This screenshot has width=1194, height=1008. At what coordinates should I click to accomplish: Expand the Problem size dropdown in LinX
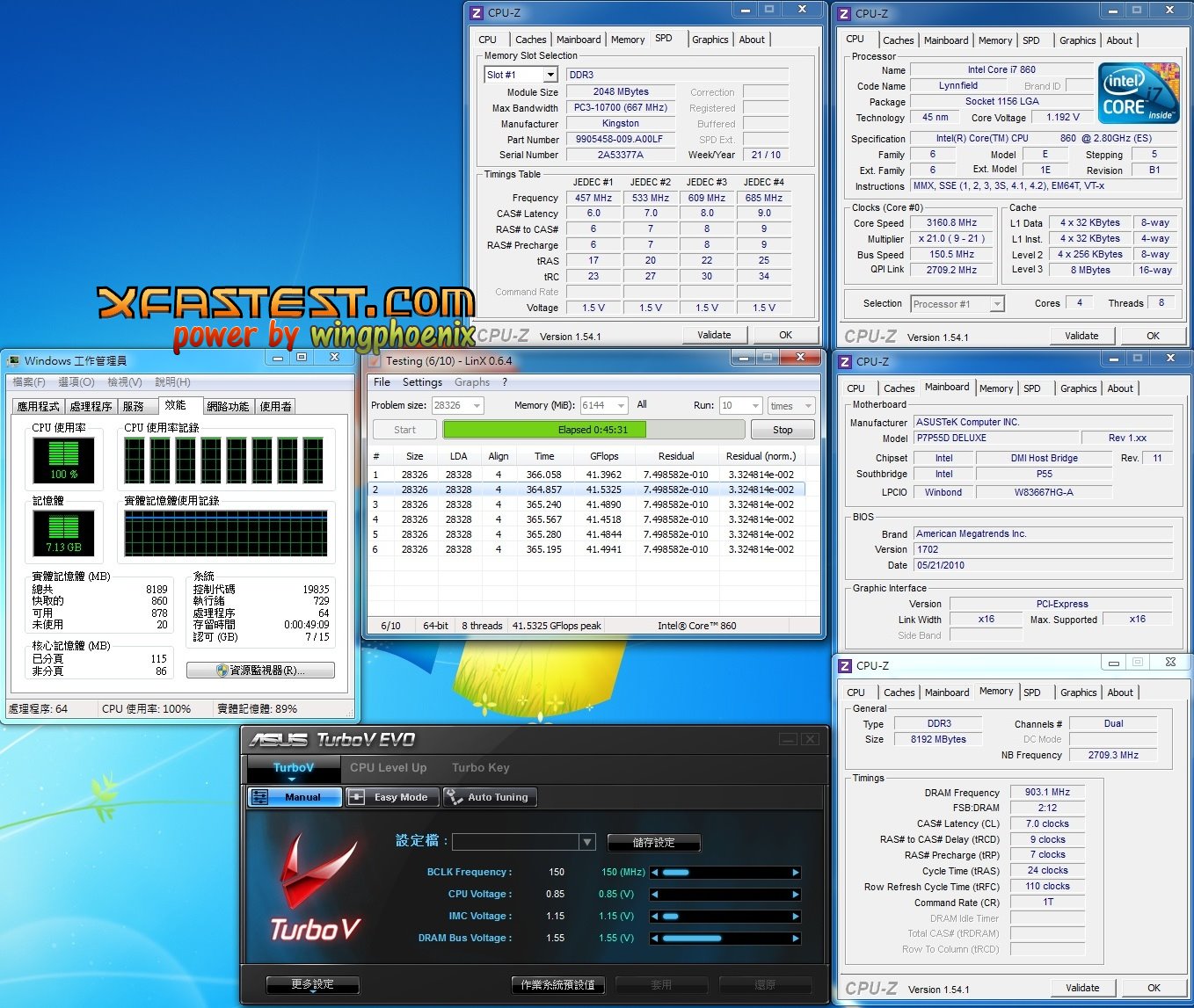pyautogui.click(x=477, y=406)
